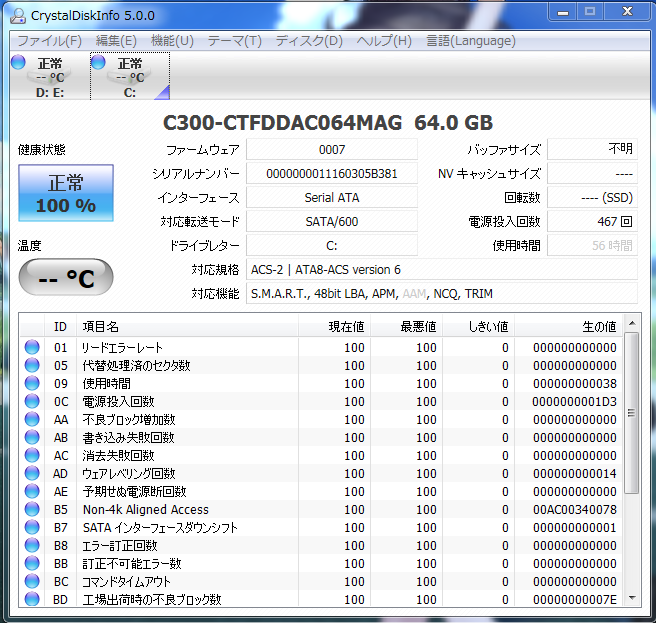This screenshot has height=623, width=656.
Task: Click the 最悪値 column header
Action: [x=406, y=326]
